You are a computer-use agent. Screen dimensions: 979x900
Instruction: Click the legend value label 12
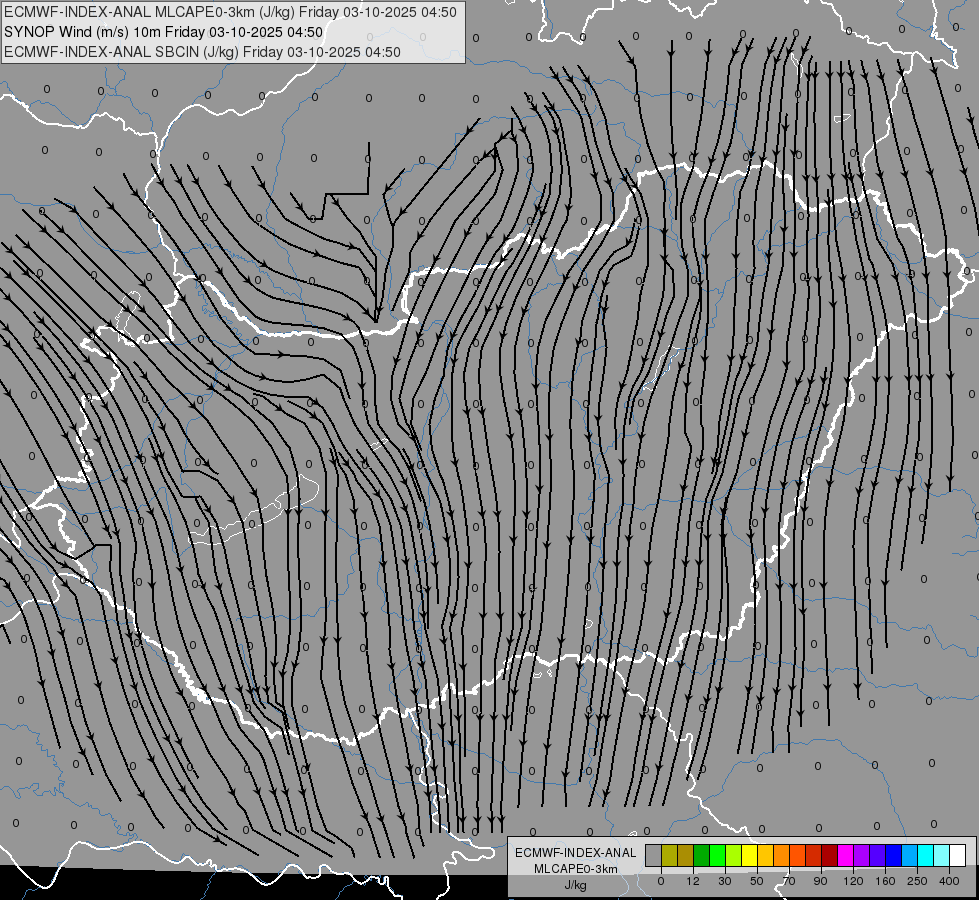tap(693, 881)
